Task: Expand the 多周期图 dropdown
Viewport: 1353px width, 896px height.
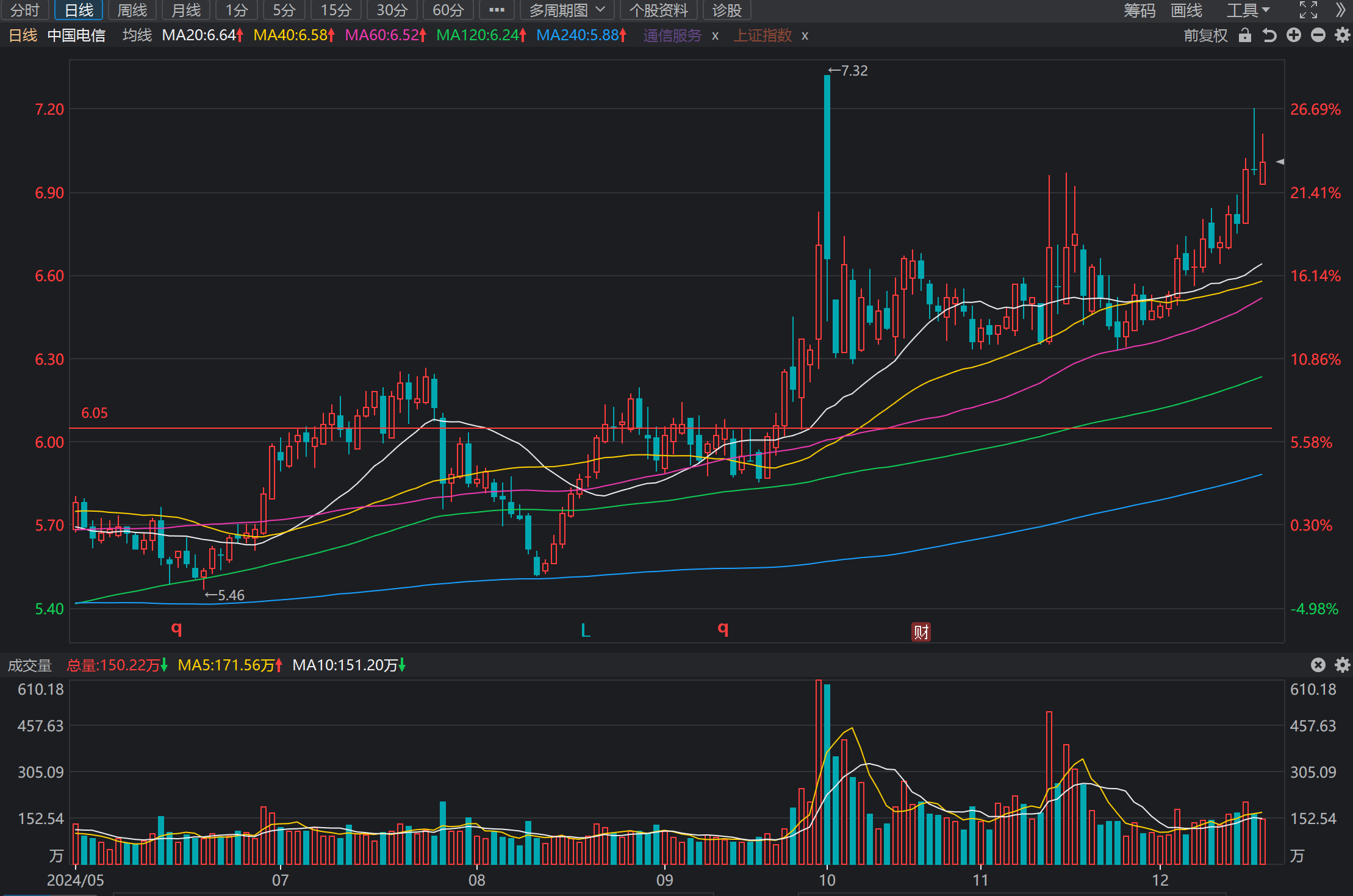Action: (x=567, y=10)
